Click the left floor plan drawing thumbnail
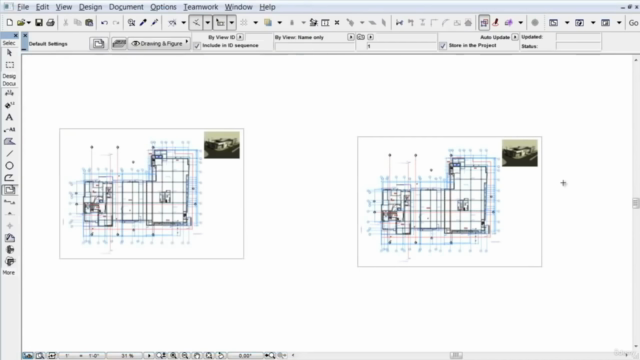Image resolution: width=640 pixels, height=360 pixels. coord(152,193)
